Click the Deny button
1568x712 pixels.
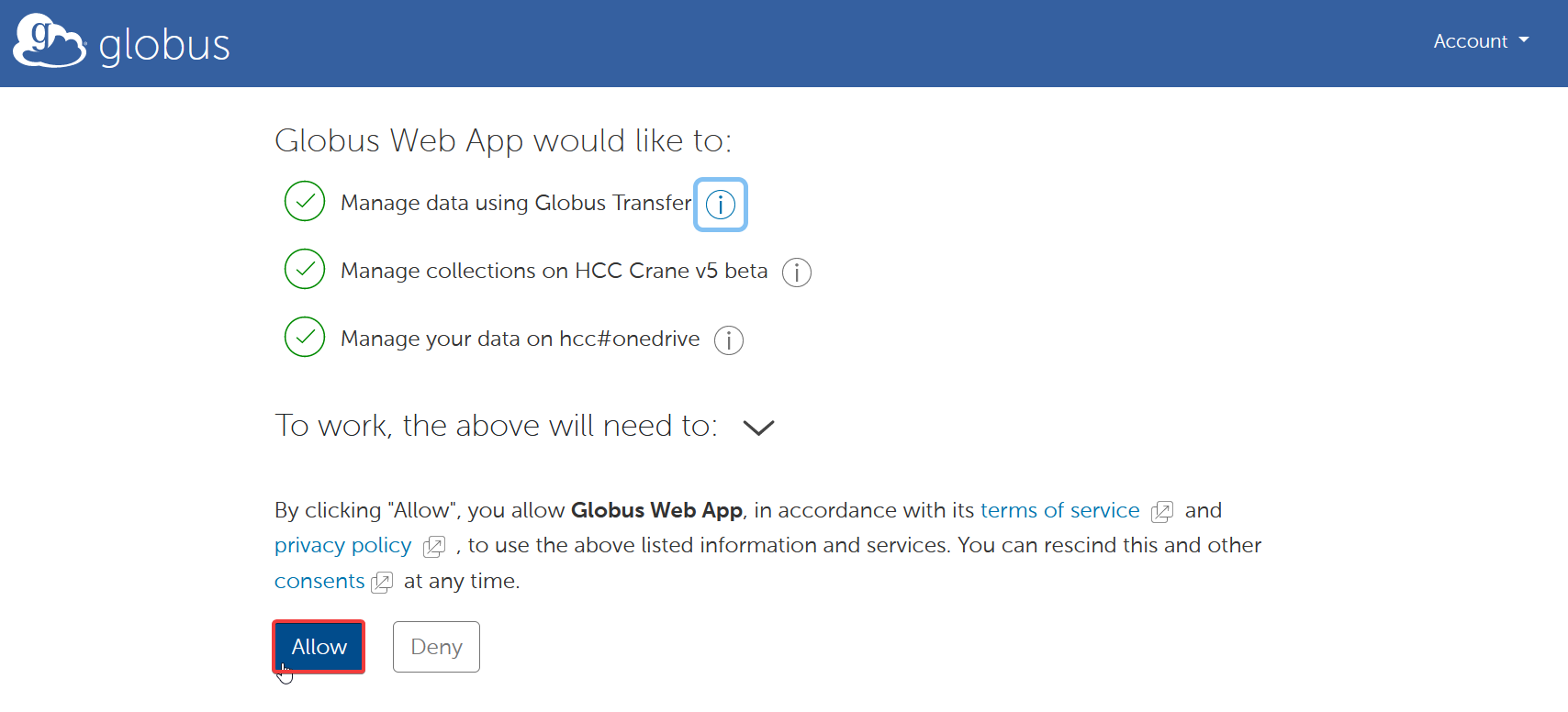click(x=436, y=647)
